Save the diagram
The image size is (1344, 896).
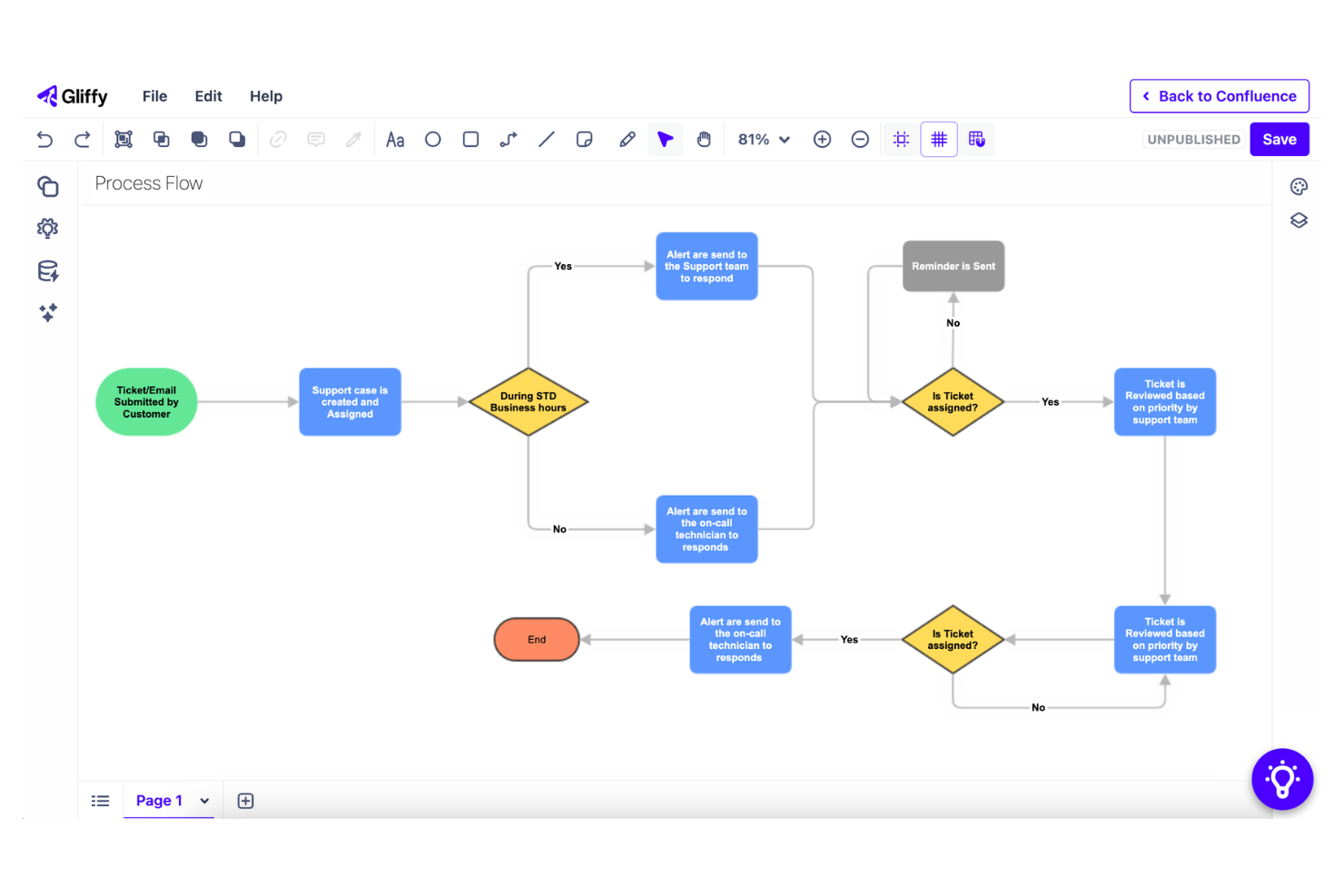[1280, 139]
